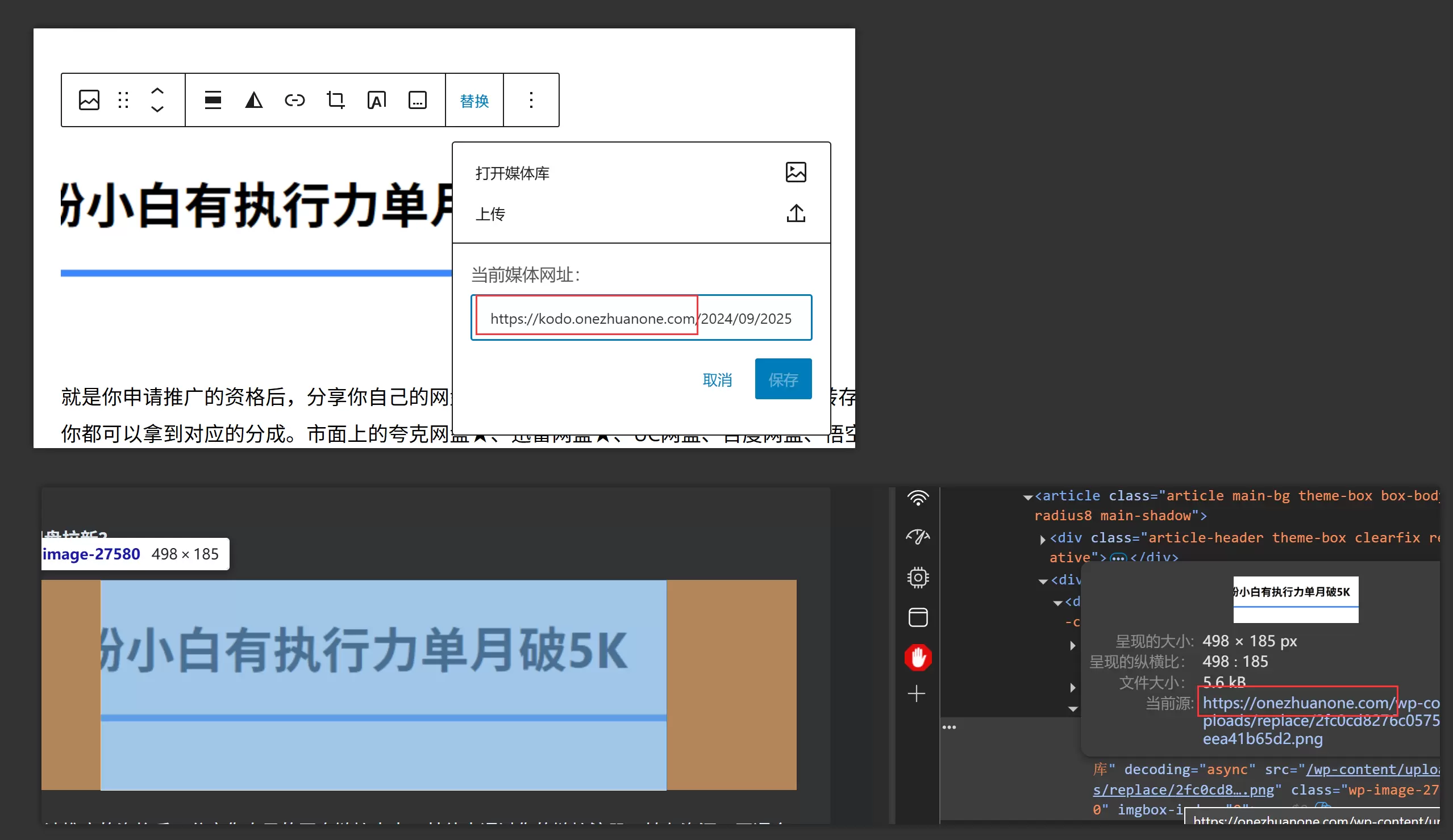Select the crop image tool
This screenshot has height=840, width=1453.
click(336, 101)
